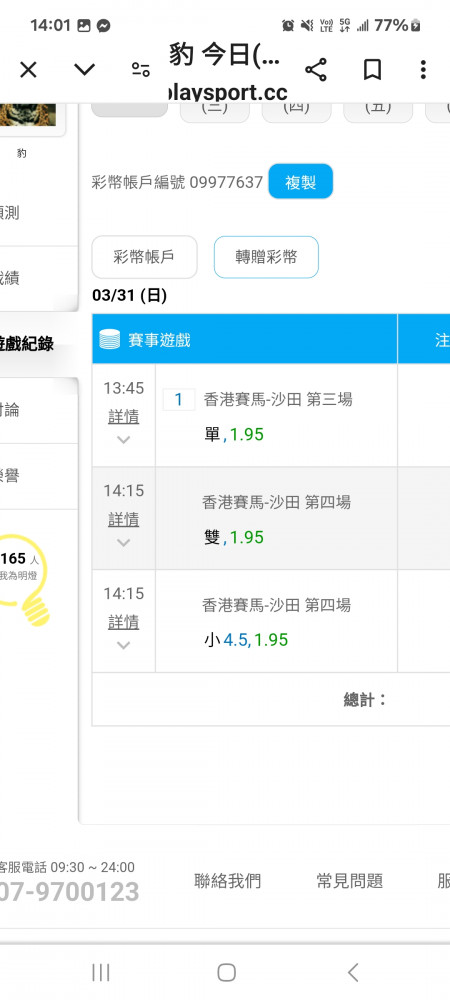Open 常見問題 footer link
Image resolution: width=450 pixels, height=1000 pixels.
tap(349, 881)
